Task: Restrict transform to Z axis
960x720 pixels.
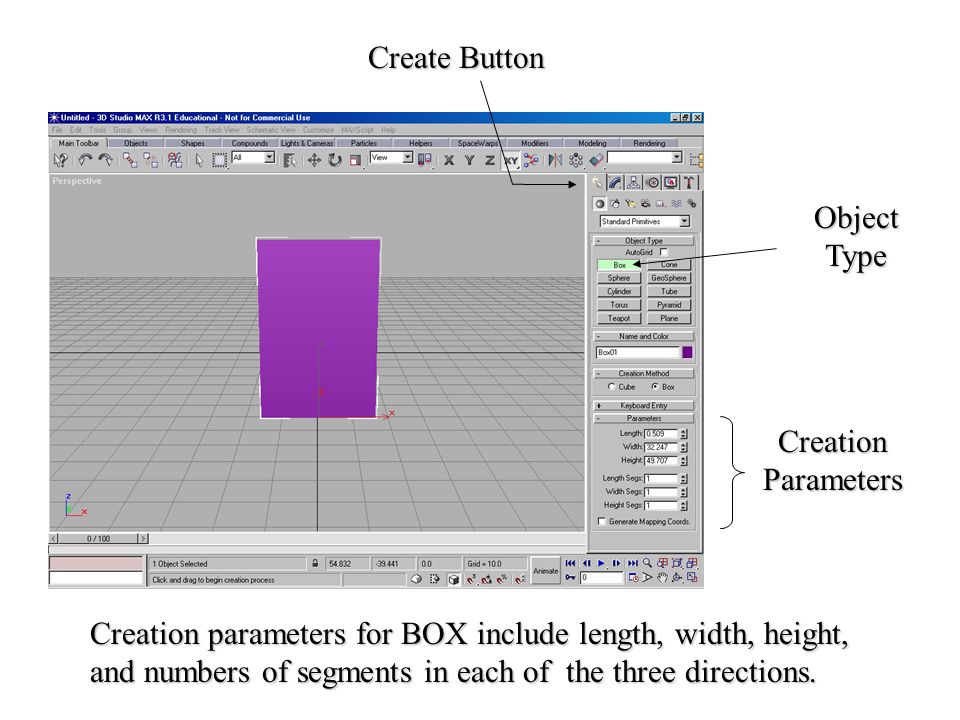Action: pyautogui.click(x=490, y=160)
